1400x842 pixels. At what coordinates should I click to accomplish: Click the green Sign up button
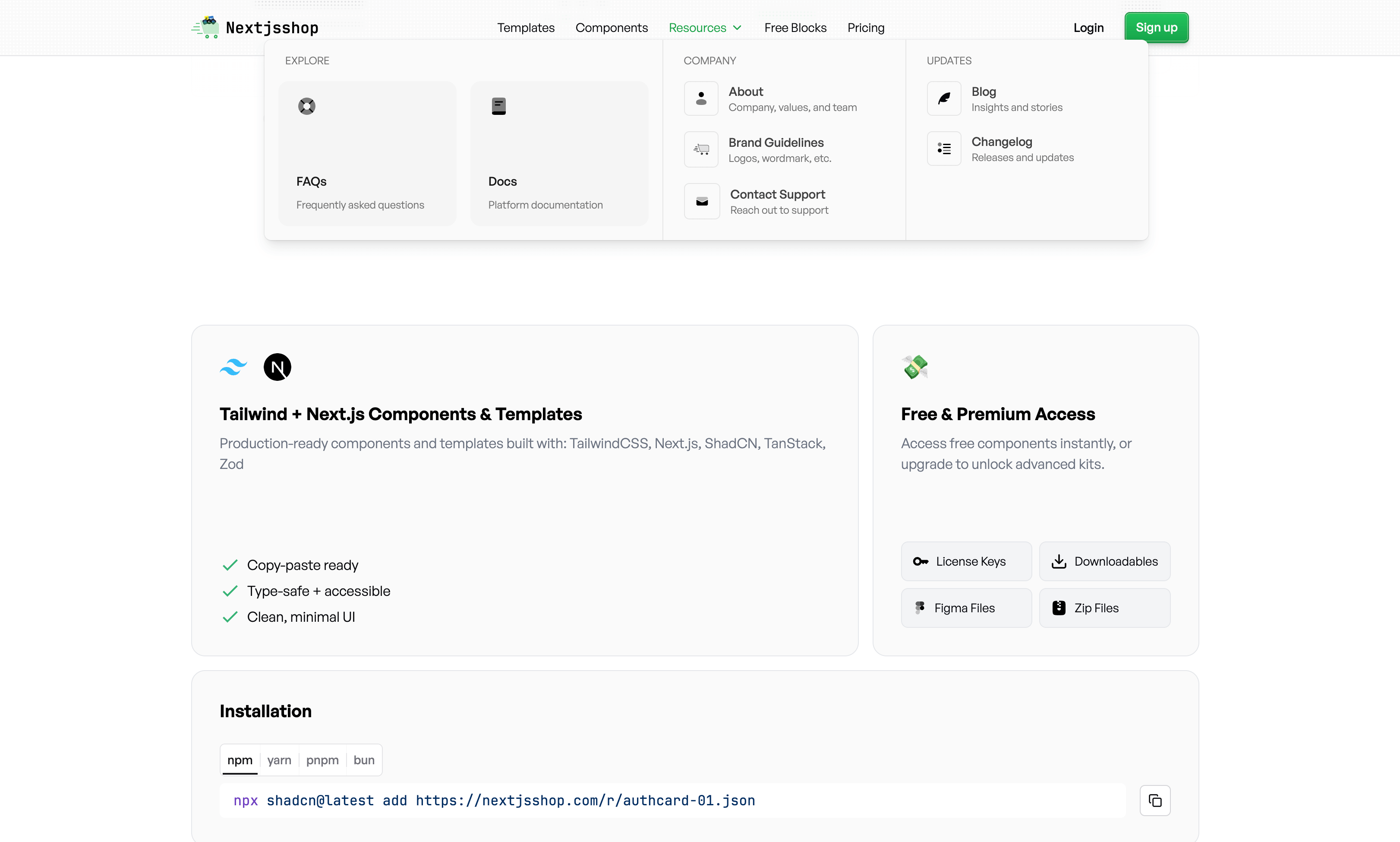[x=1156, y=27]
